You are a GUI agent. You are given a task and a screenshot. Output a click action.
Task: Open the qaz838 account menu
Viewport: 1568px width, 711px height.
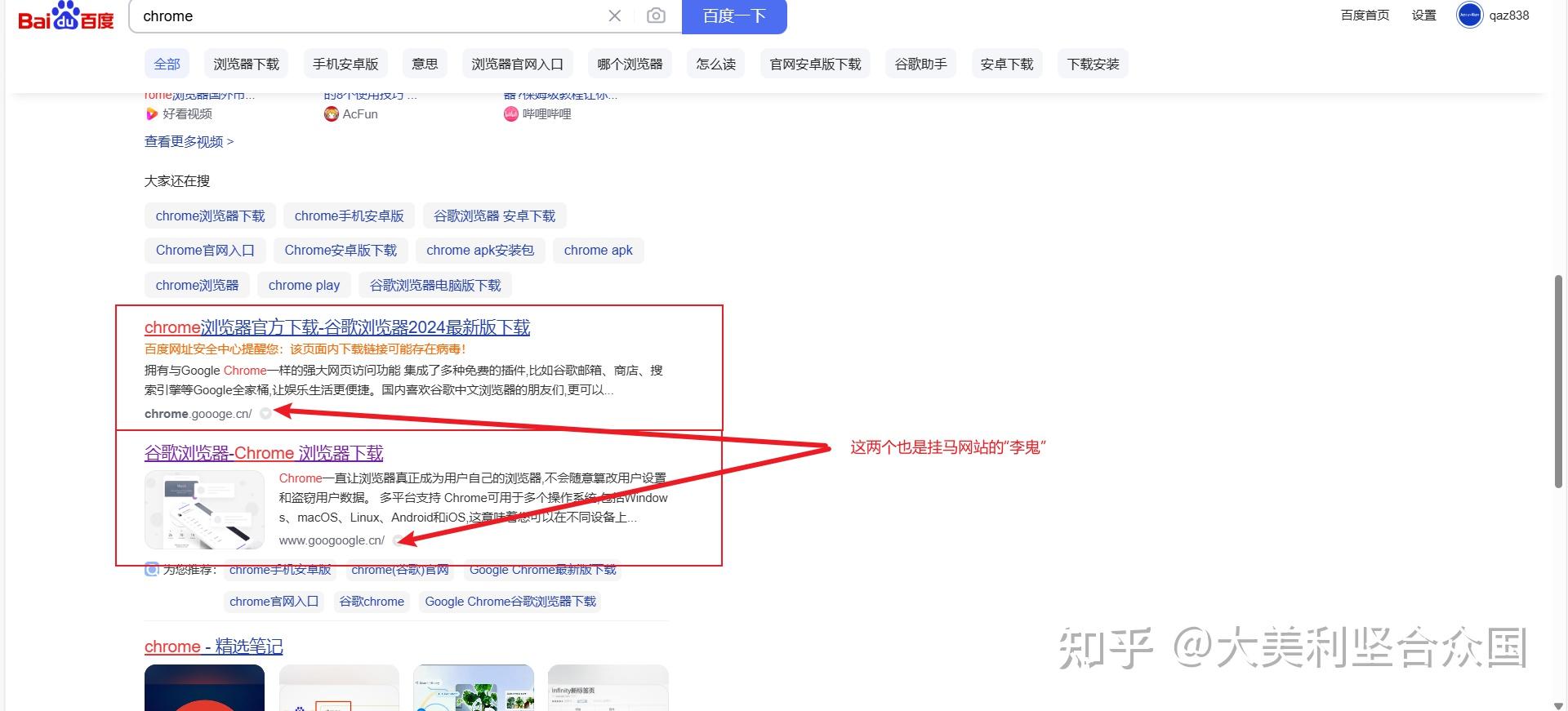point(1508,16)
